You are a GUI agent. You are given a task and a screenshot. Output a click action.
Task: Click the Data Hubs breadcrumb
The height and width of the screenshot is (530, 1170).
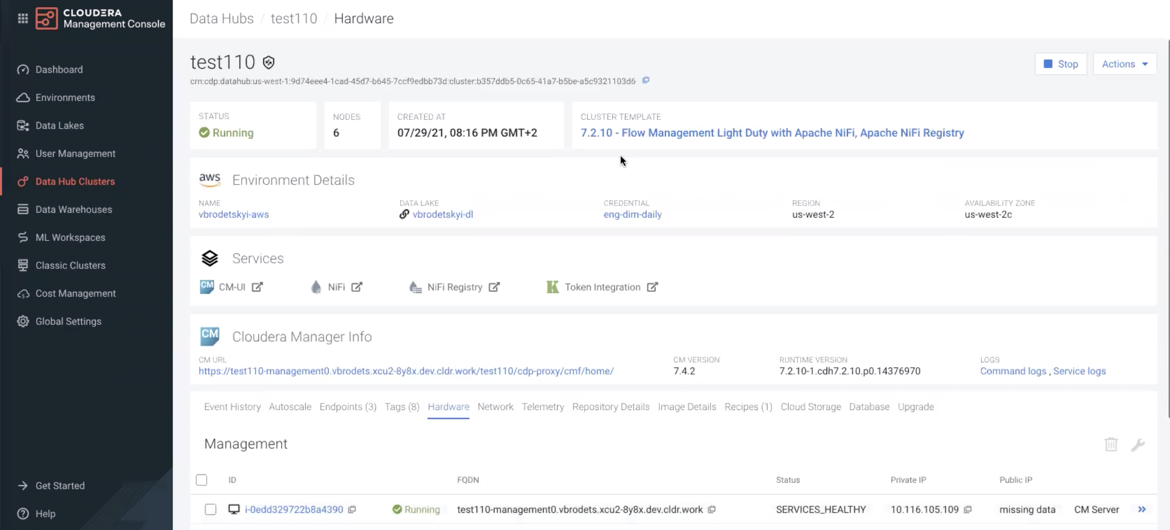(x=221, y=18)
